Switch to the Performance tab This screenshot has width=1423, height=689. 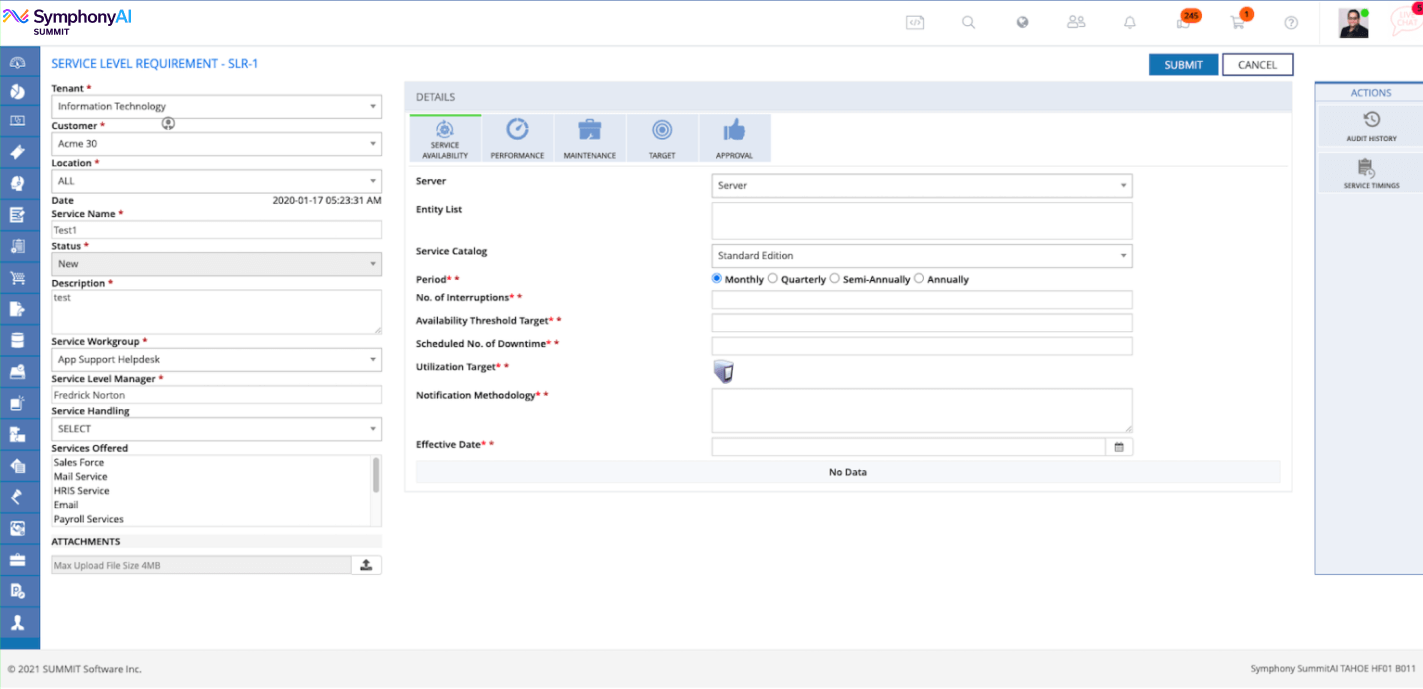click(517, 138)
